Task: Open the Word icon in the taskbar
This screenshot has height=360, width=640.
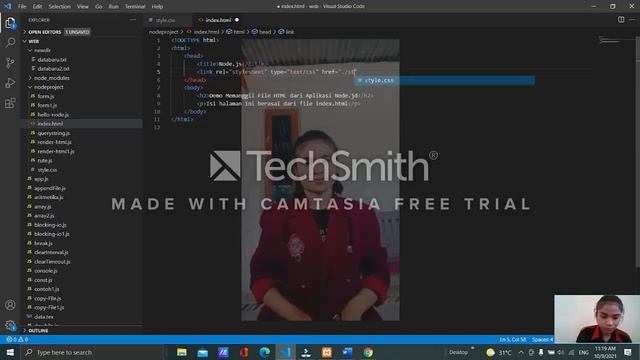Action: tap(347, 352)
